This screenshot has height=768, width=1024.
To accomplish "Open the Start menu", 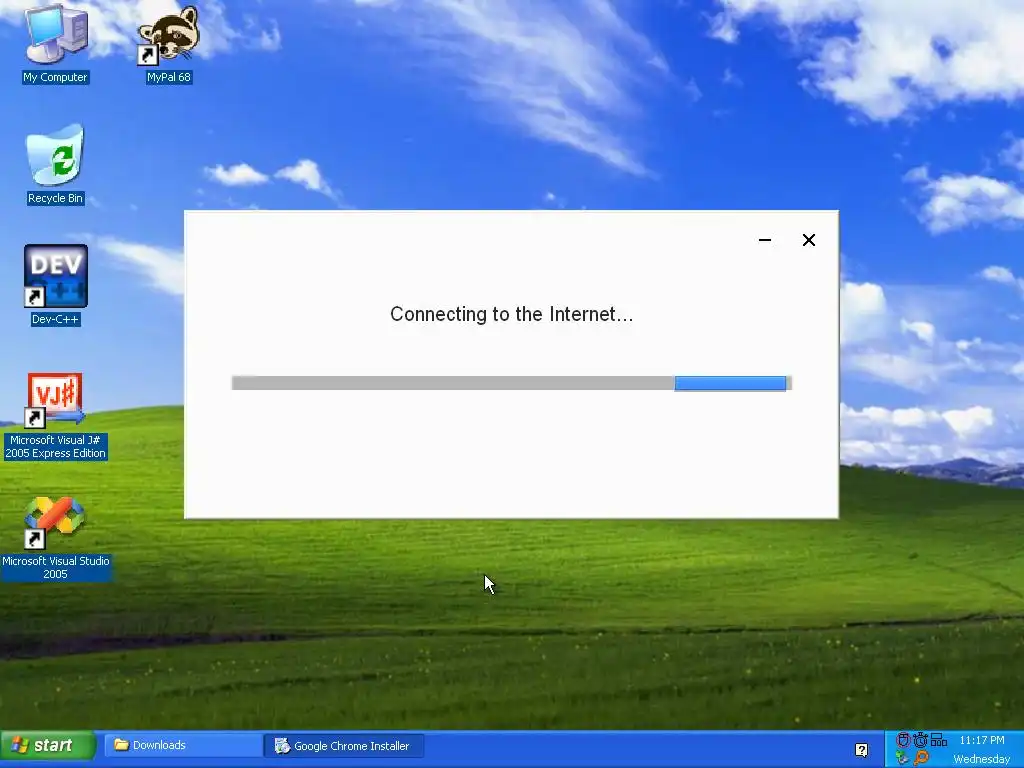I will 48,745.
